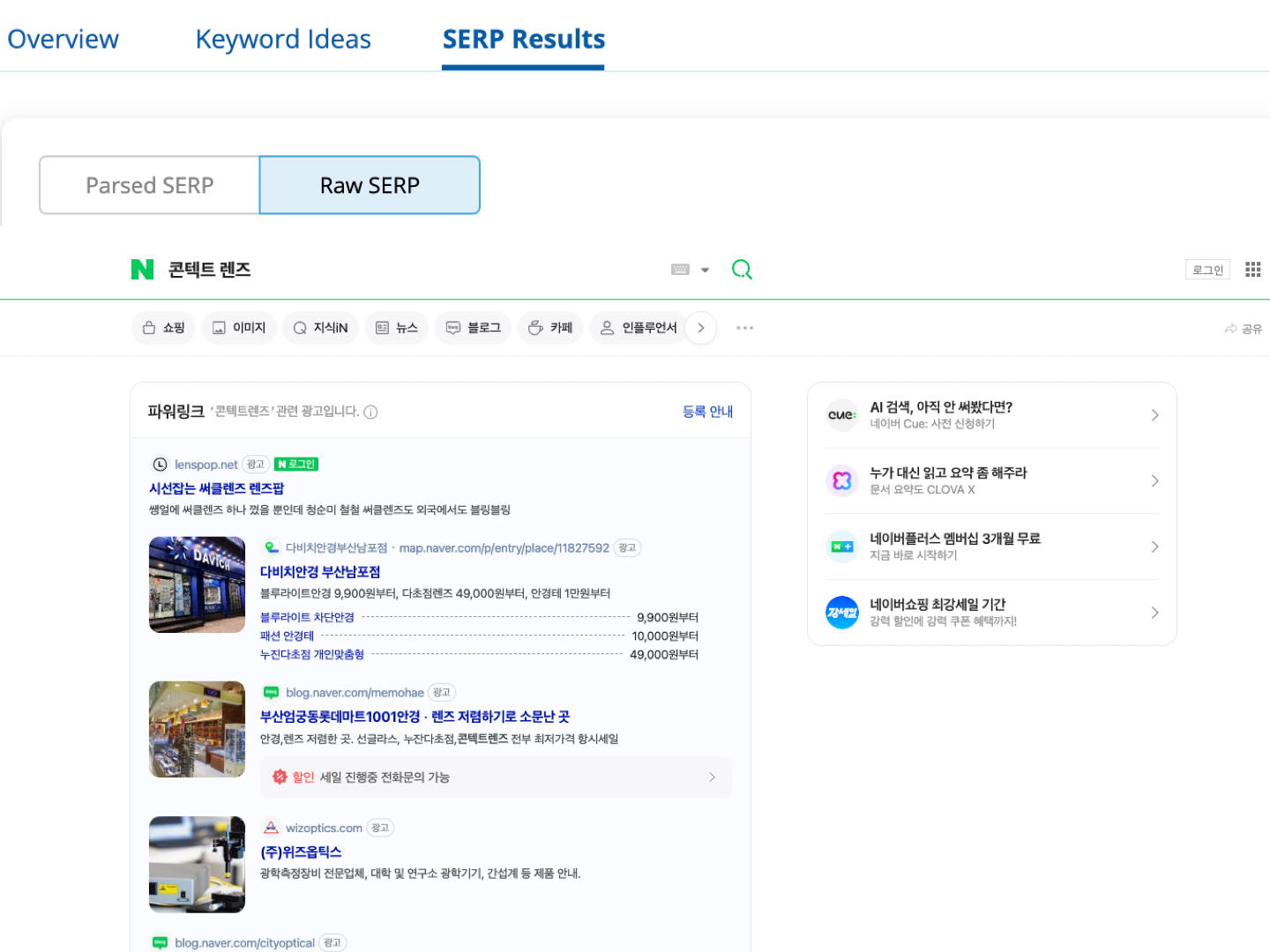Select the SERP Results tab
1270x952 pixels.
(x=524, y=39)
